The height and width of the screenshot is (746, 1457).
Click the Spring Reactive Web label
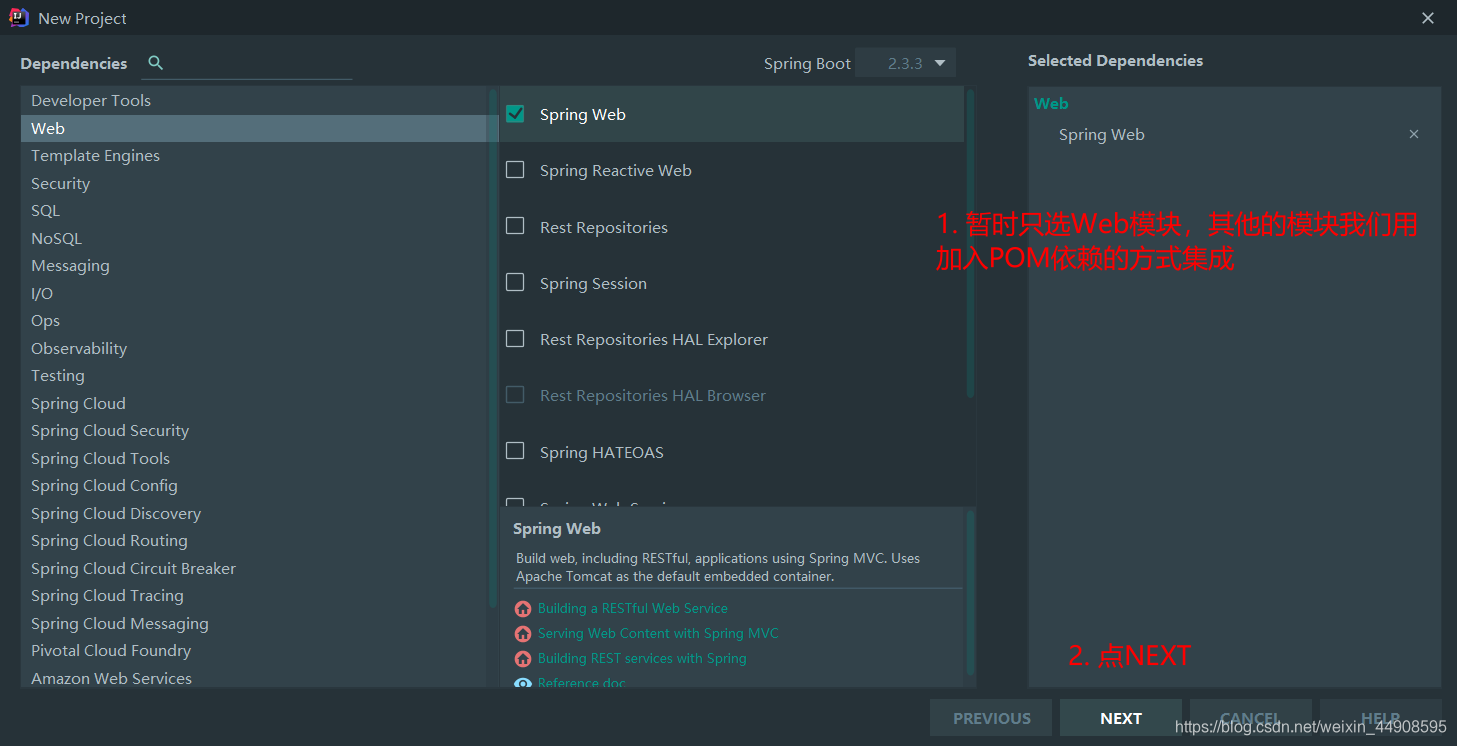(x=616, y=170)
